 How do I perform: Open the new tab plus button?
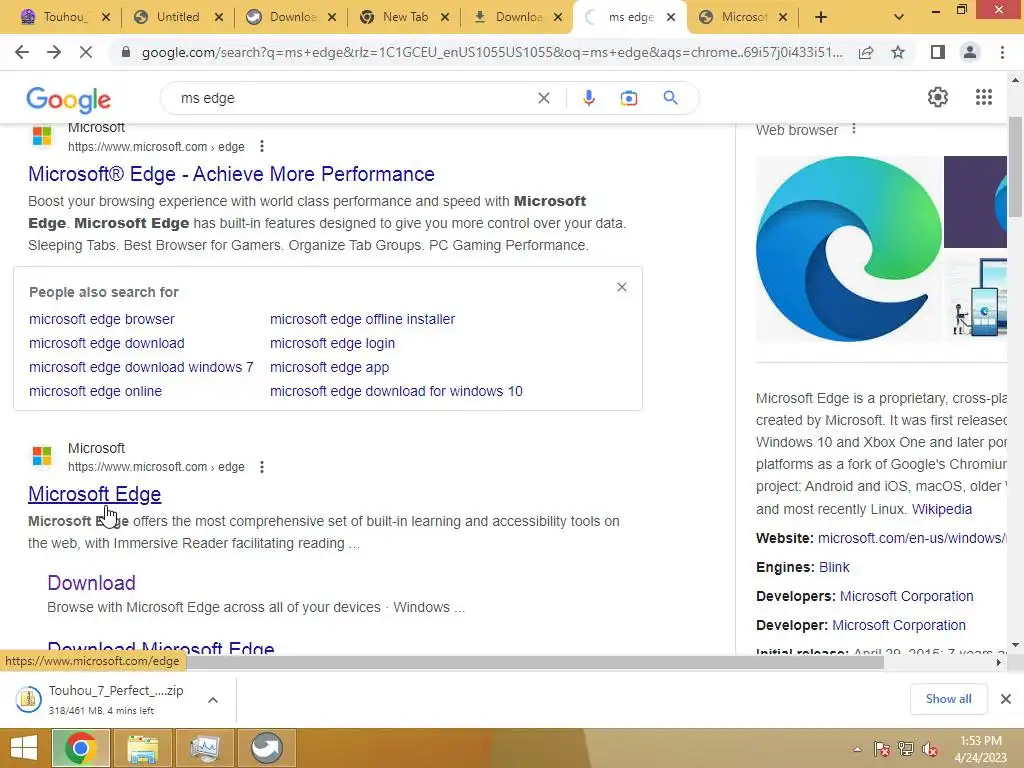821,18
